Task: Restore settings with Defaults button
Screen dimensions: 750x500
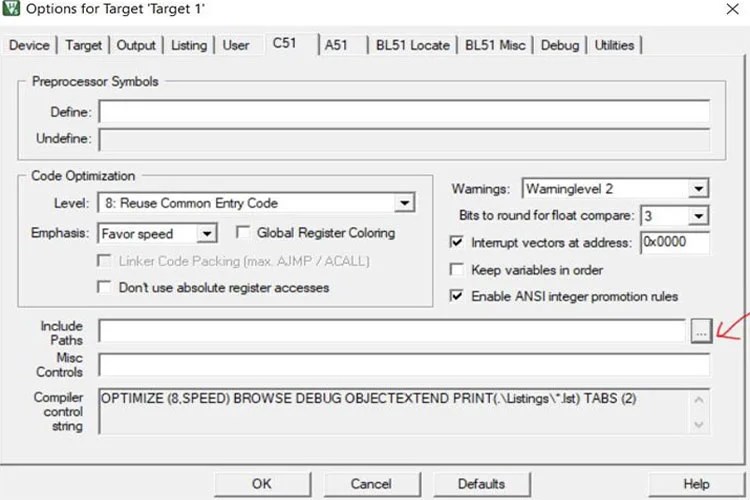Action: 482,484
